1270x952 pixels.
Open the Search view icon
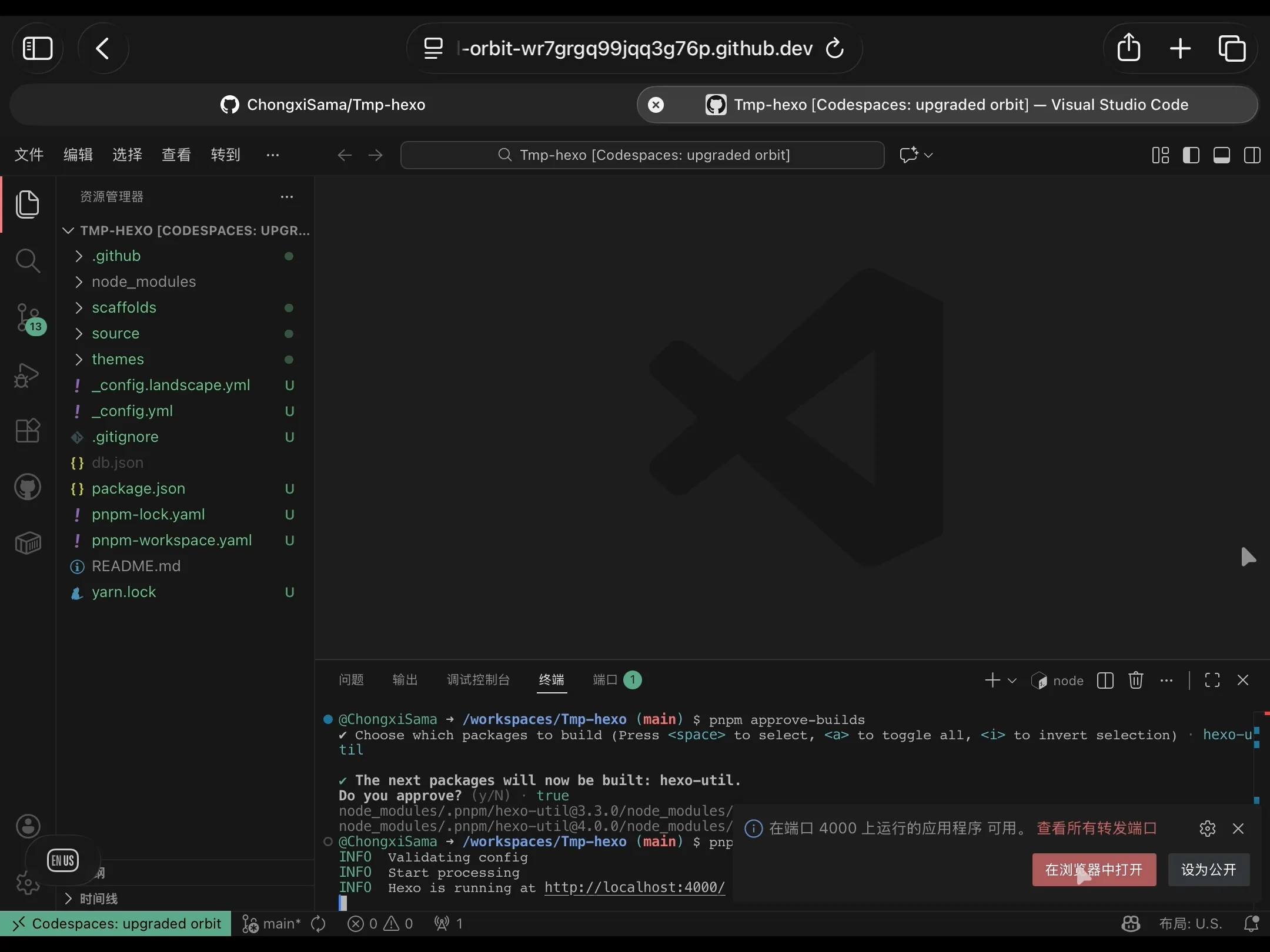coord(28,260)
